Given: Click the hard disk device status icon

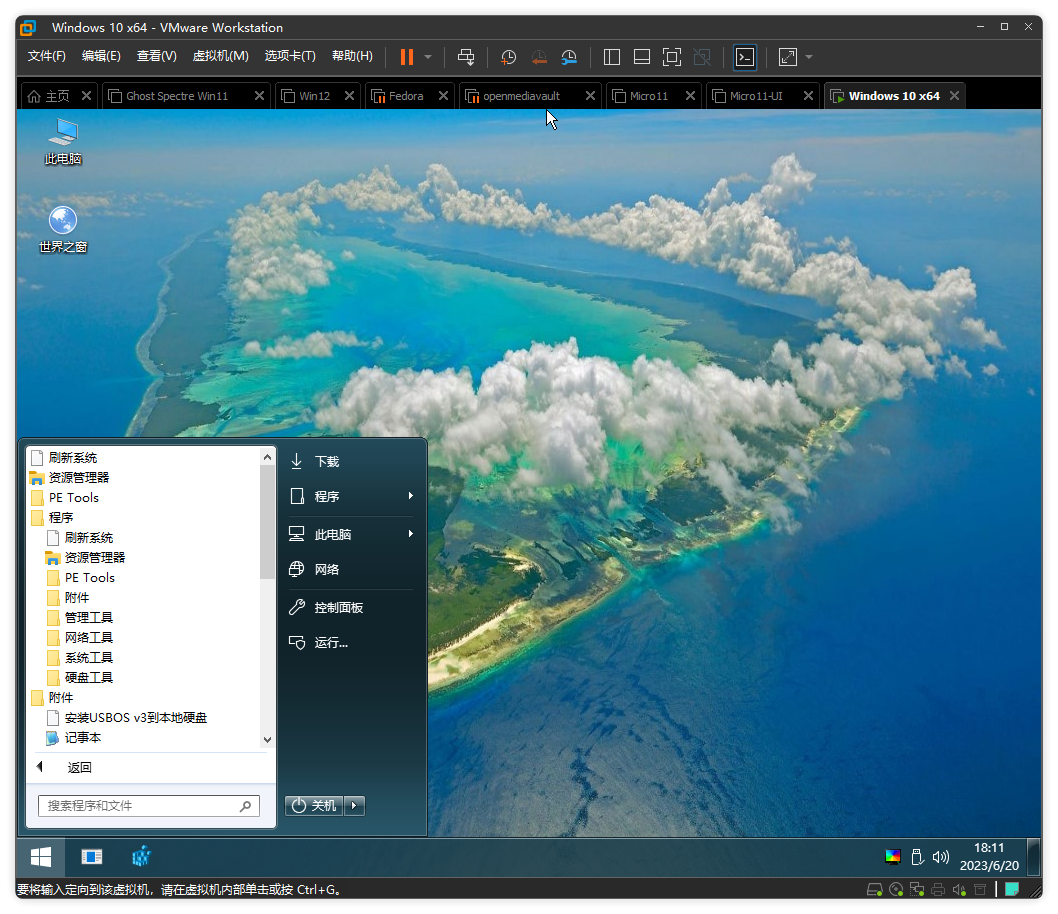Looking at the screenshot, I should click(x=873, y=889).
